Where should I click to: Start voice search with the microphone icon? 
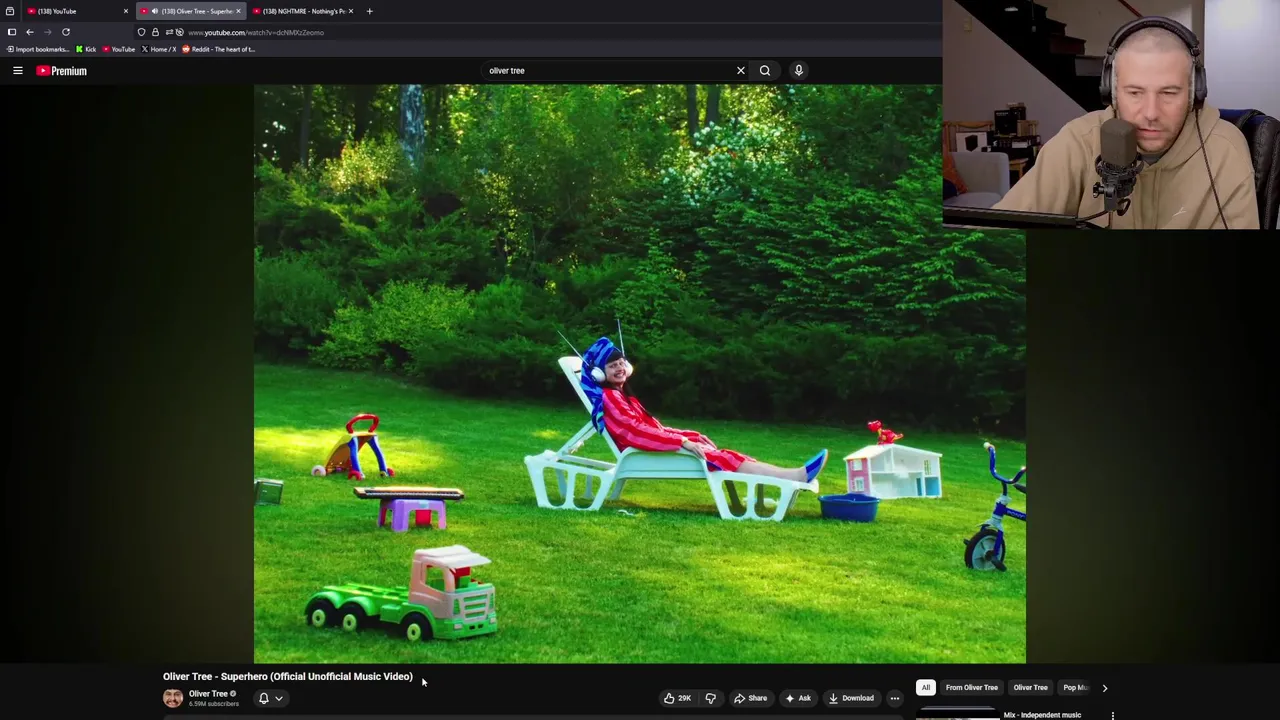pos(798,70)
